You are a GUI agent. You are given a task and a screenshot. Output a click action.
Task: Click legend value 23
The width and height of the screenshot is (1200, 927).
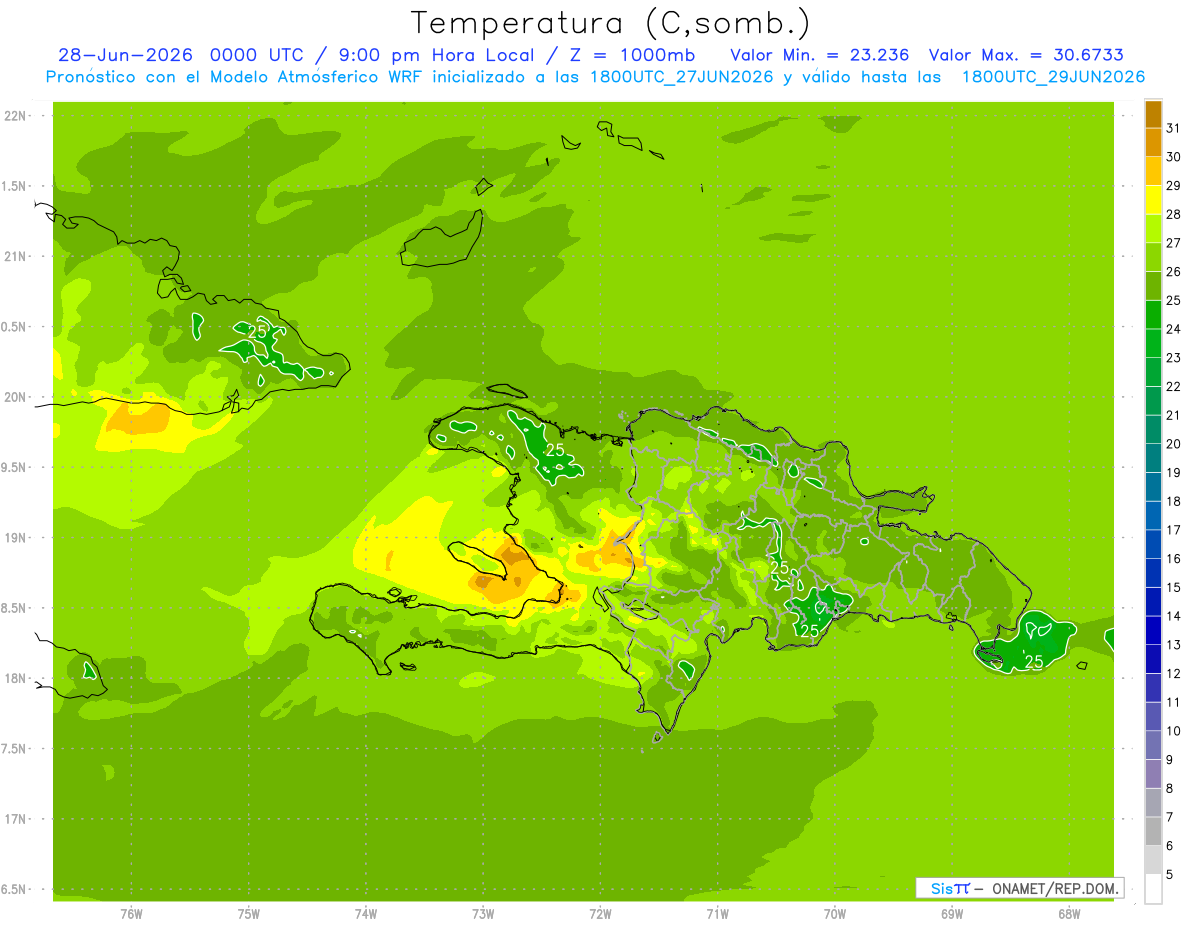click(1173, 358)
